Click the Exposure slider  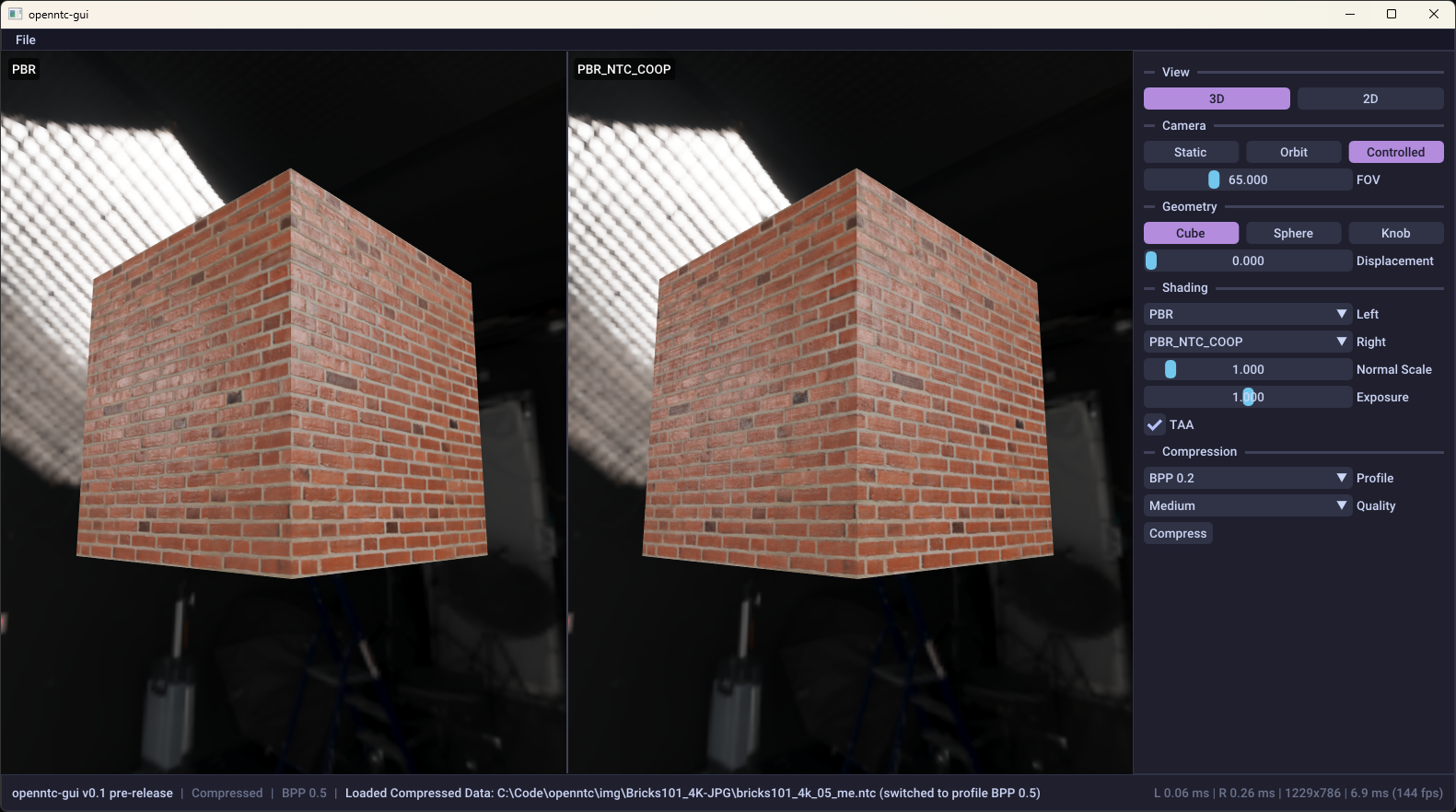(1248, 397)
